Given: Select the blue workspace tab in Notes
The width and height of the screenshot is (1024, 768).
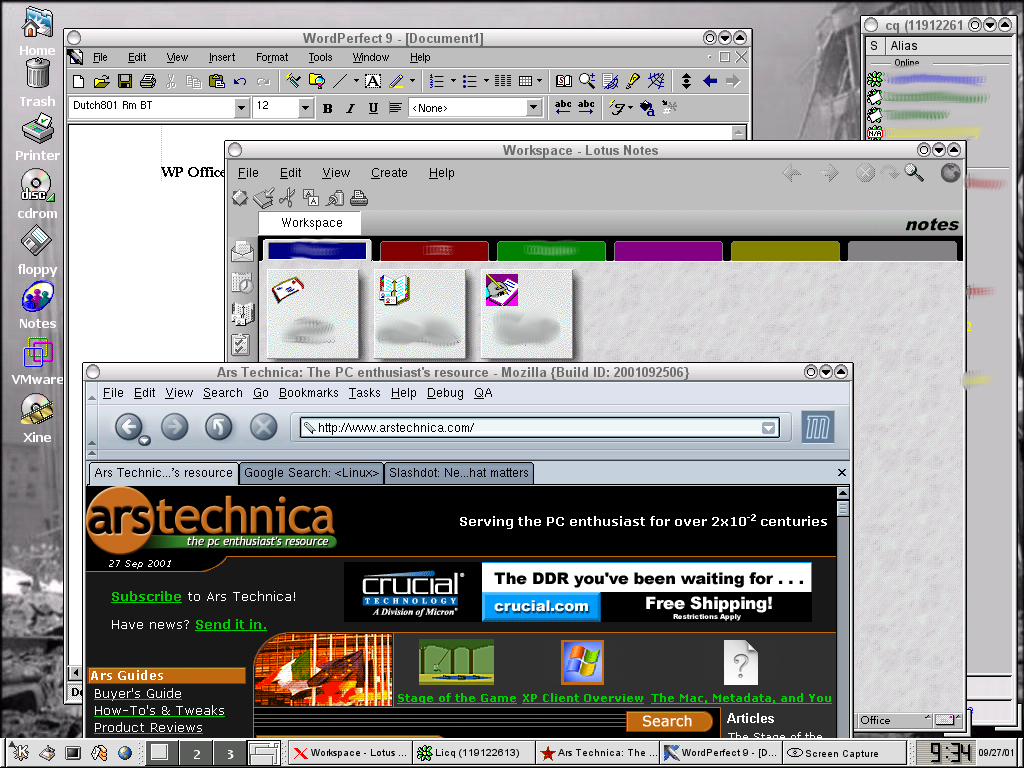Looking at the screenshot, I should tap(317, 251).
